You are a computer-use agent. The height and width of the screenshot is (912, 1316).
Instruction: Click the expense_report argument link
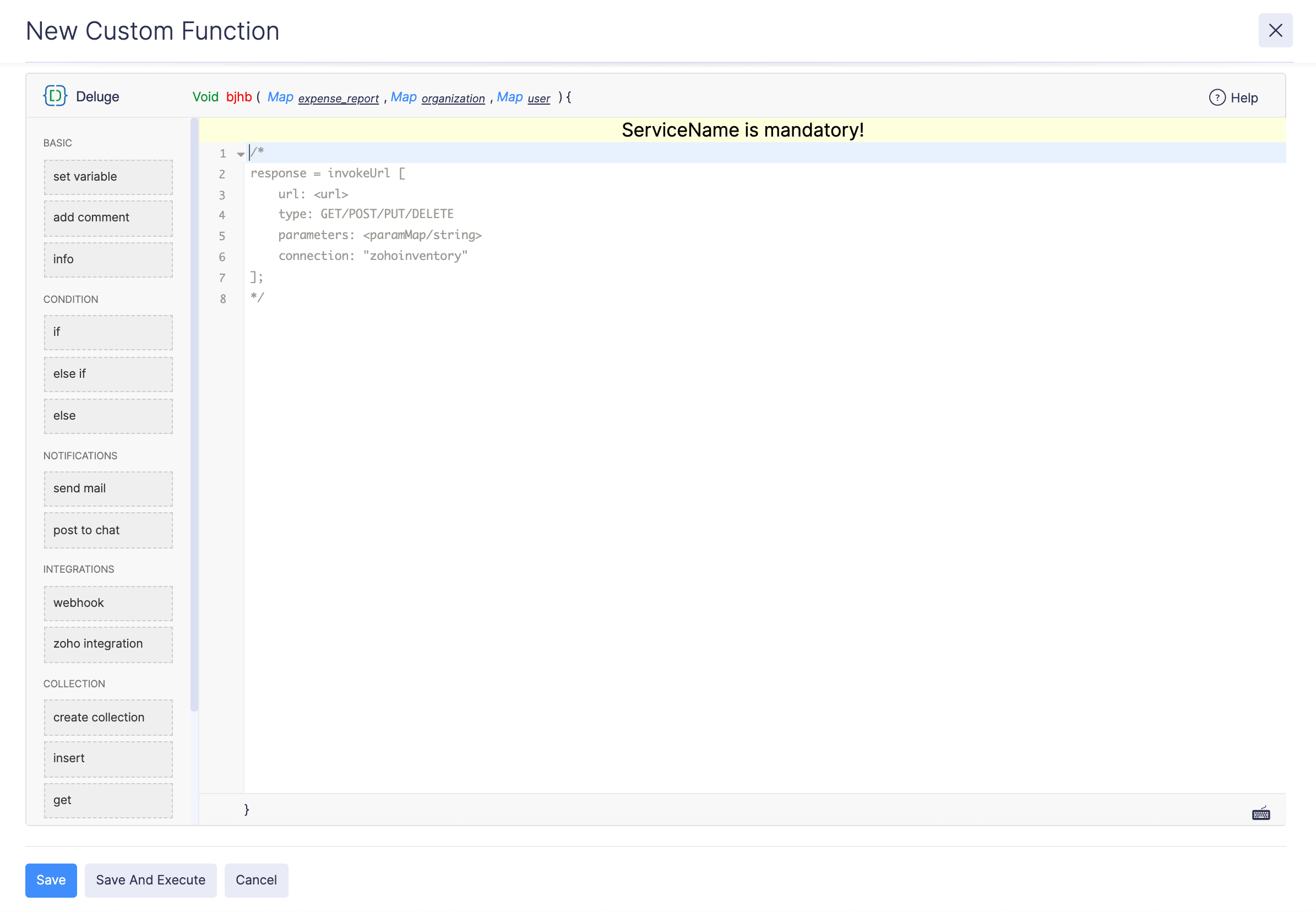pos(338,98)
